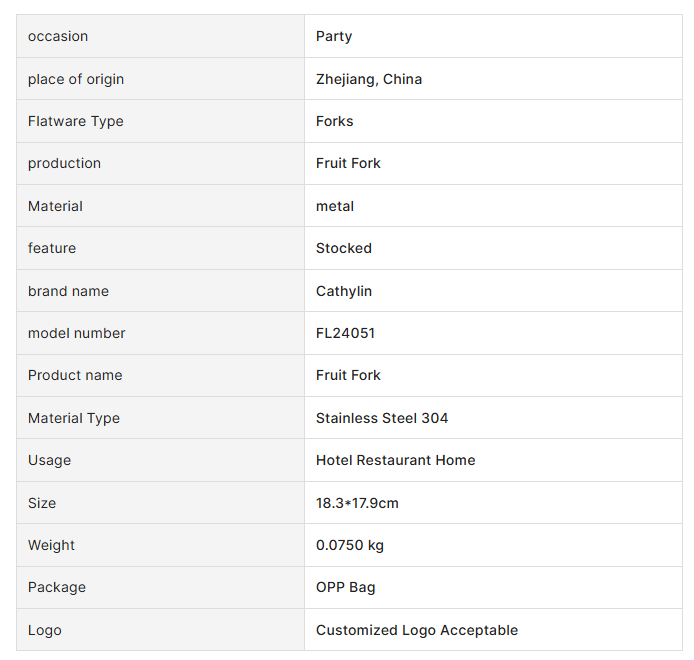Screen dimensions: 694x660
Task: Click the 'Material Type' label
Action: 74,418
